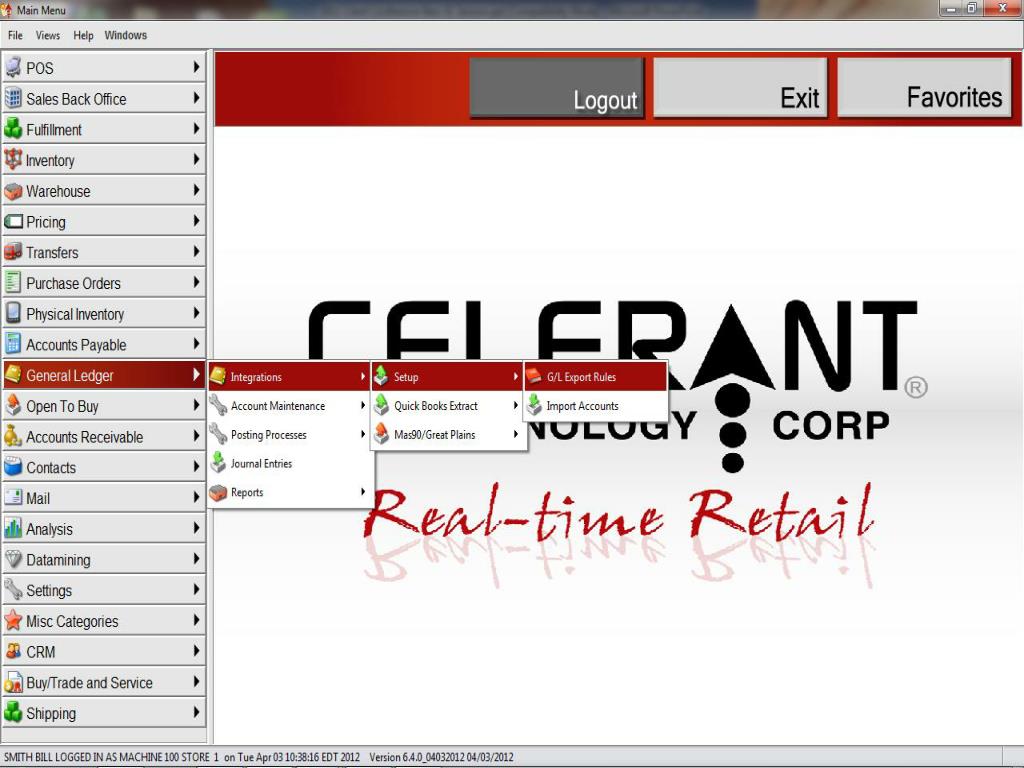1024x768 pixels.
Task: Maximize the Main Menu window
Action: [x=972, y=8]
